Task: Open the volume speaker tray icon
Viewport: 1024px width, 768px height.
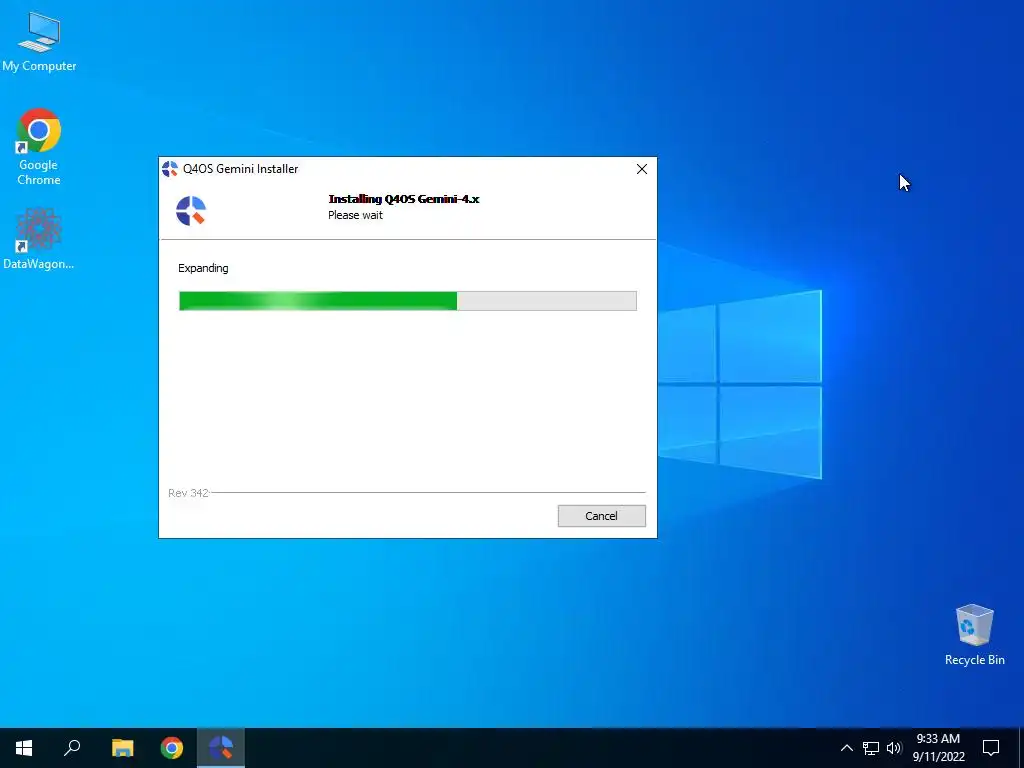Action: (x=894, y=748)
